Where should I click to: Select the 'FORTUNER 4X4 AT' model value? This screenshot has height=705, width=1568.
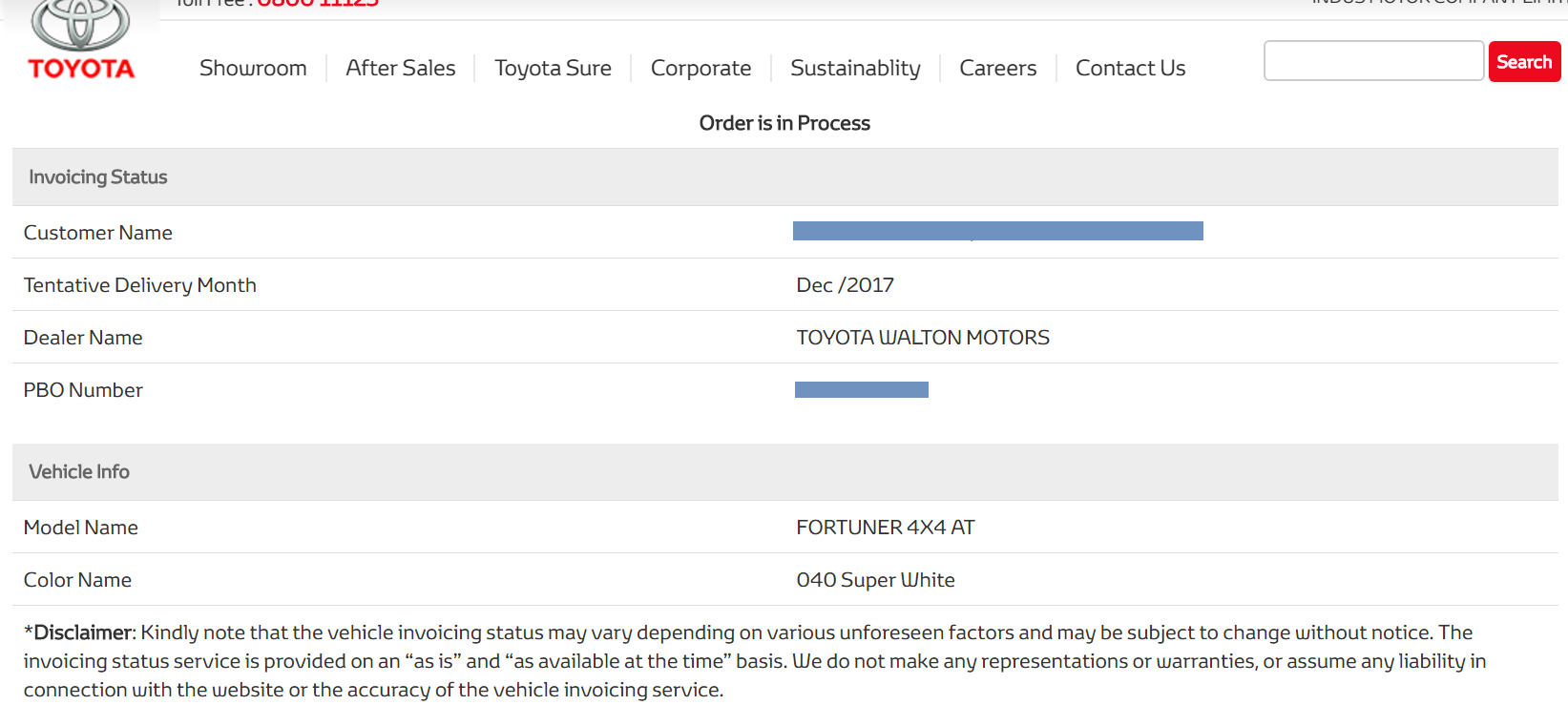[886, 528]
